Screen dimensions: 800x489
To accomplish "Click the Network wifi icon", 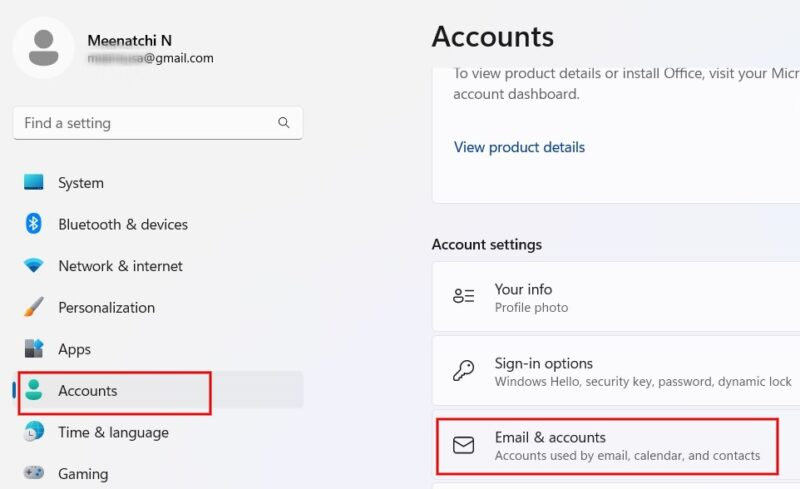I will (34, 265).
